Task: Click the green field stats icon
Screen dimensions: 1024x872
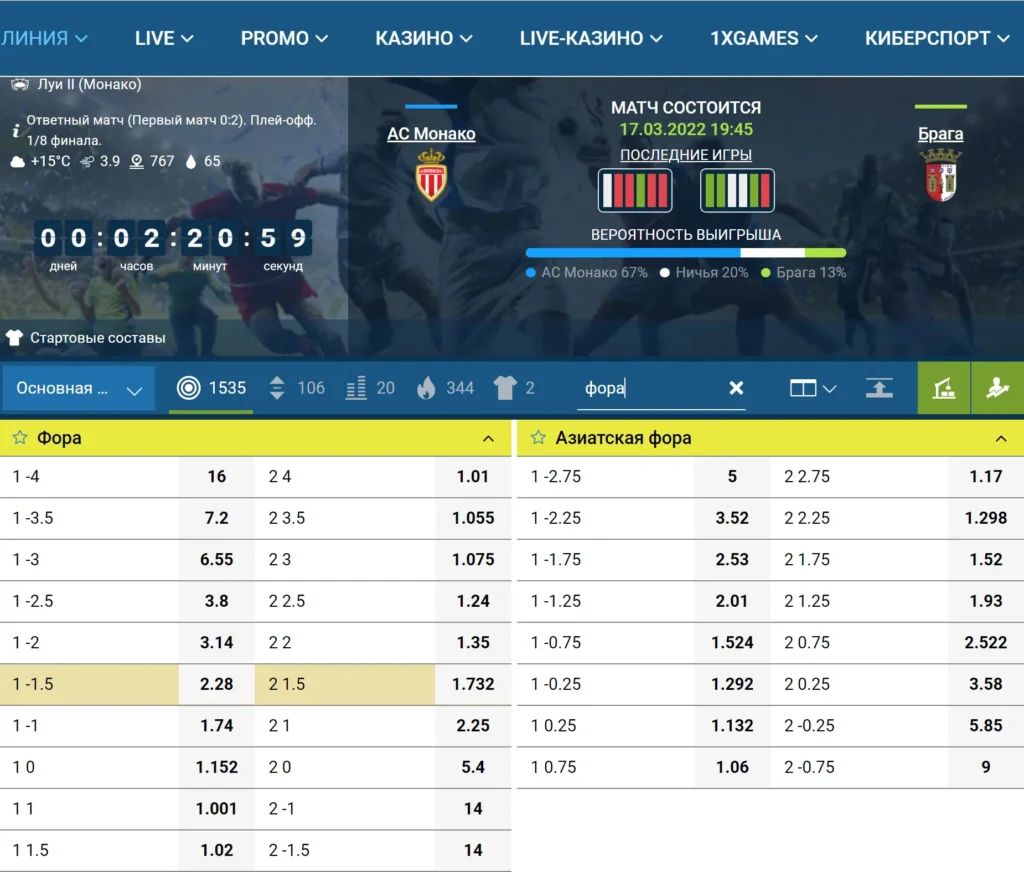Action: (944, 388)
